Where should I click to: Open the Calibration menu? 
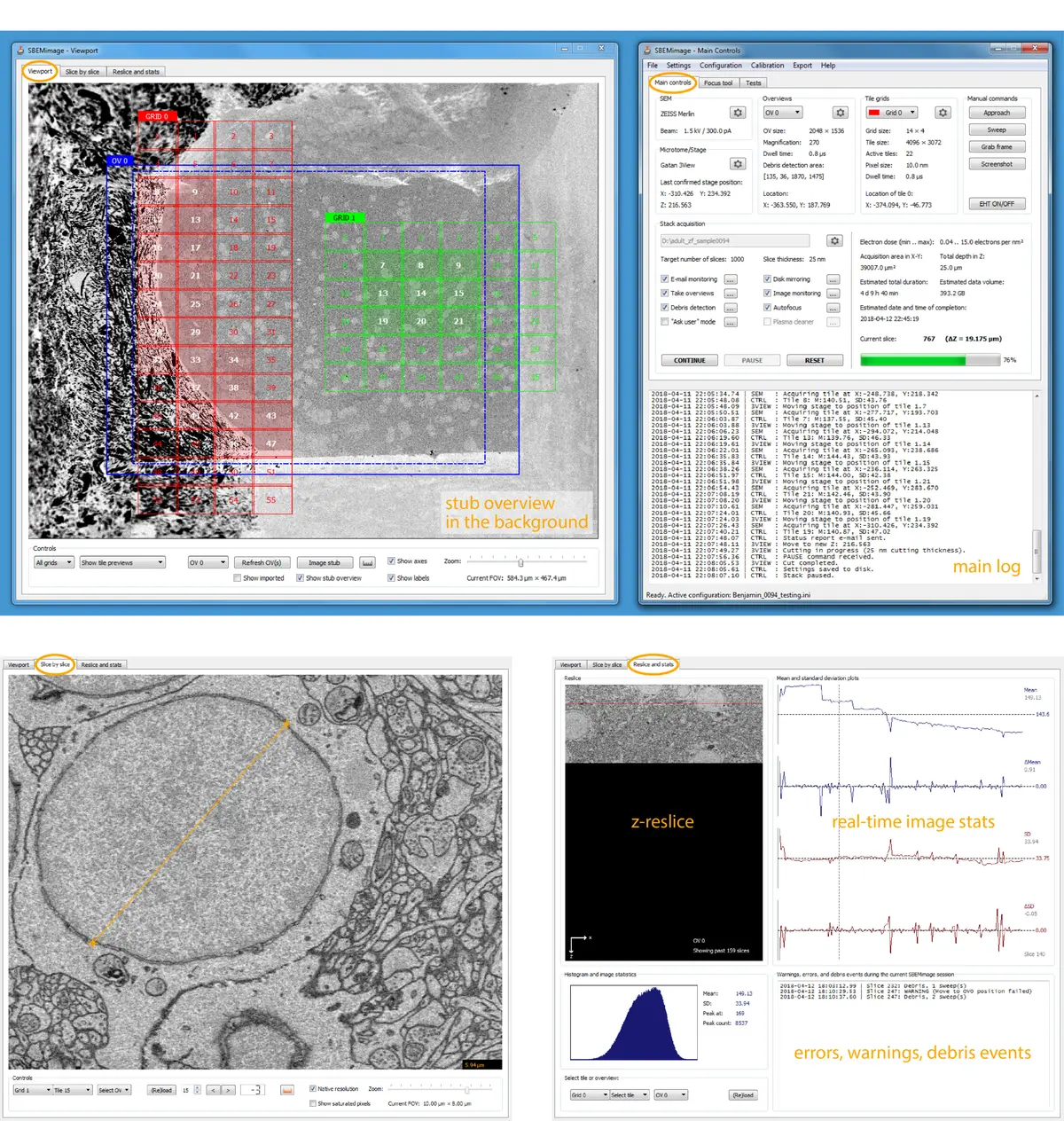pyautogui.click(x=768, y=65)
